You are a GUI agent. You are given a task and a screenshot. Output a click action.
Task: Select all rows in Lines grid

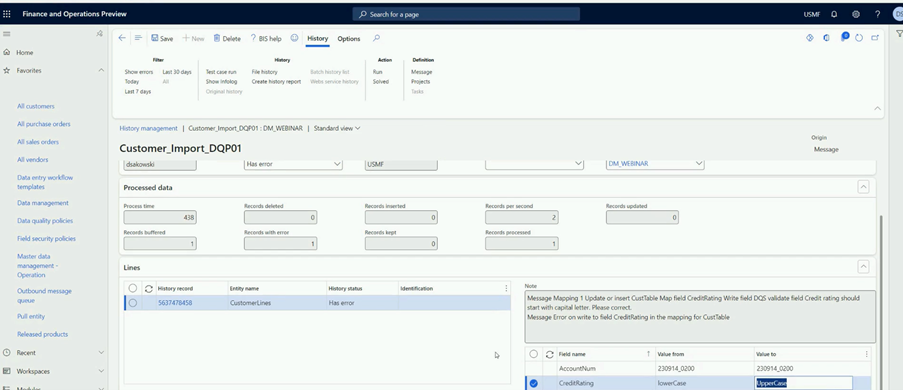[x=133, y=288]
